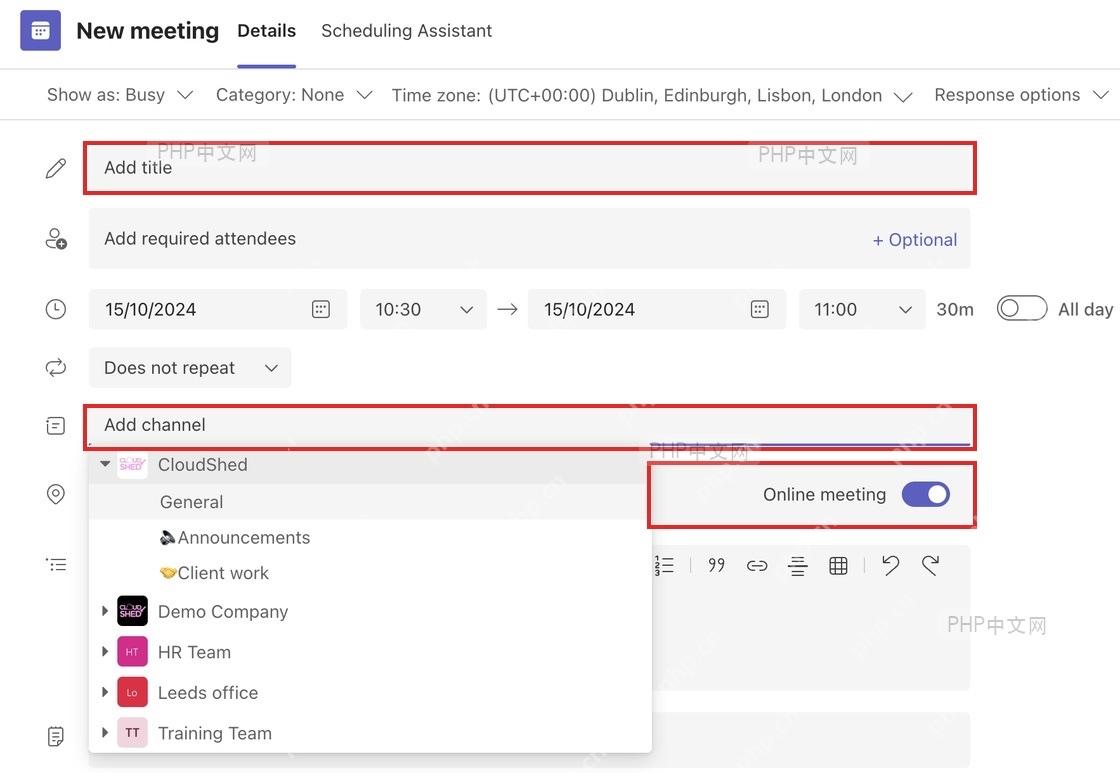This screenshot has width=1120, height=773.
Task: Expand the HR Team channels
Action: click(105, 652)
